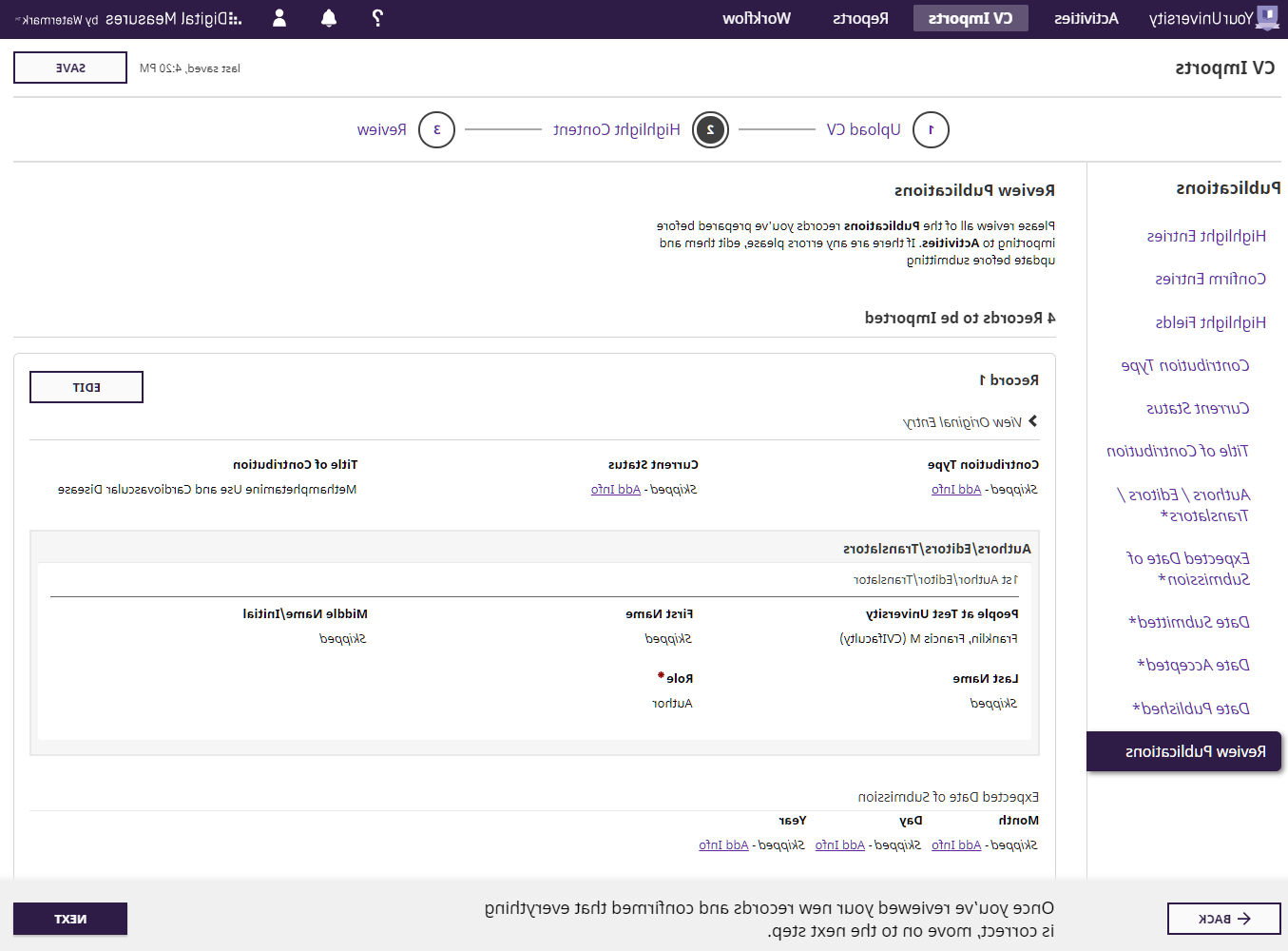Click the step 2 circle for Highlight Content
Viewport: 1288px width, 951px height.
point(710,129)
